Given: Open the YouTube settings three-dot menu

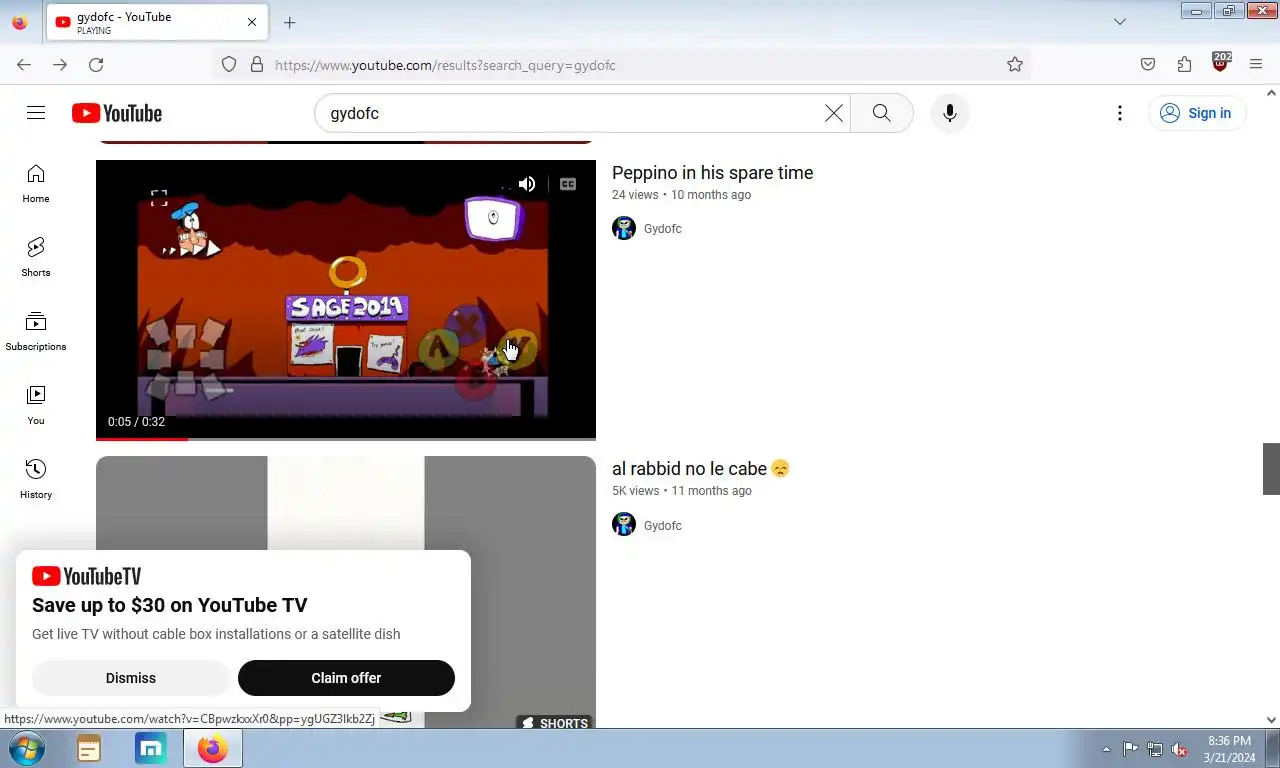Looking at the screenshot, I should pos(1120,113).
